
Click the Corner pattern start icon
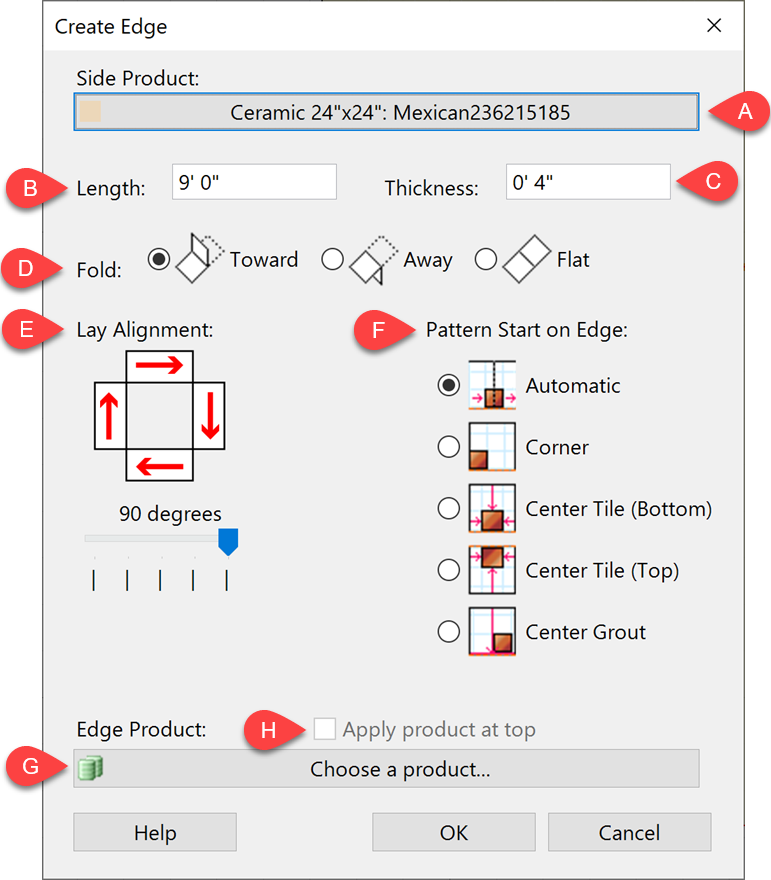[492, 447]
